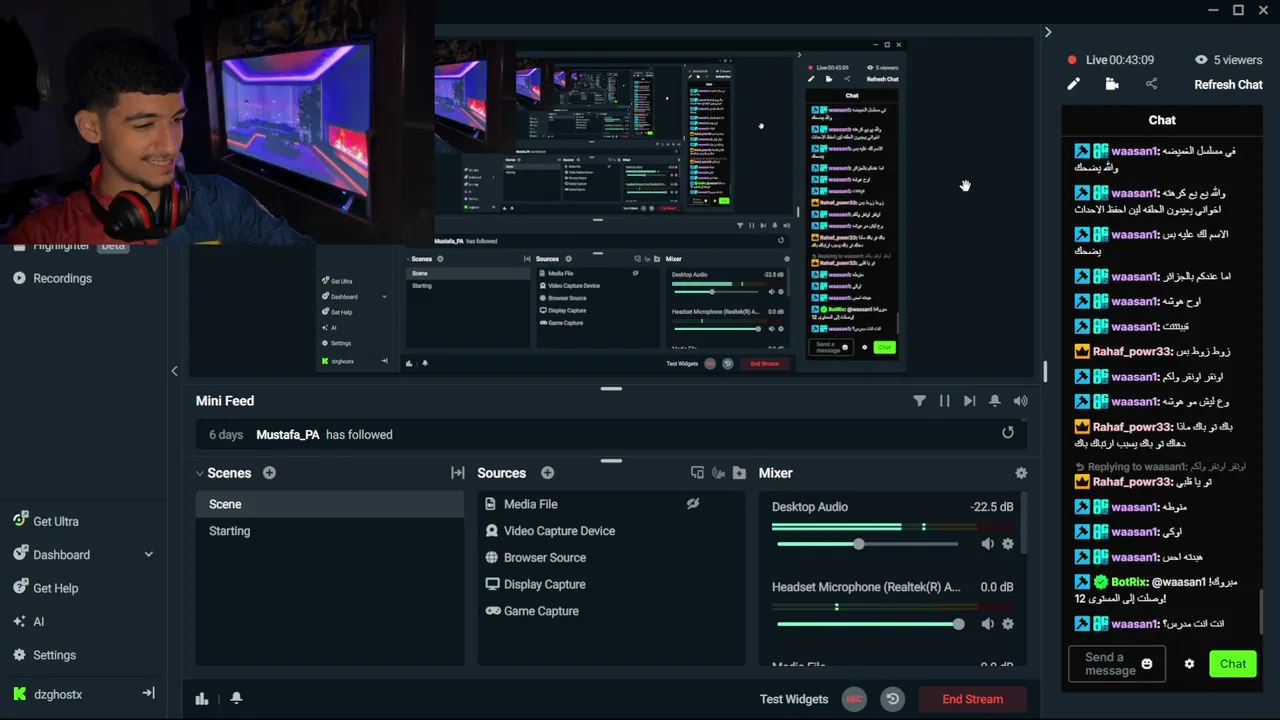The height and width of the screenshot is (720, 1280).
Task: Click the first icon right of Sources header
Action: coord(697,473)
